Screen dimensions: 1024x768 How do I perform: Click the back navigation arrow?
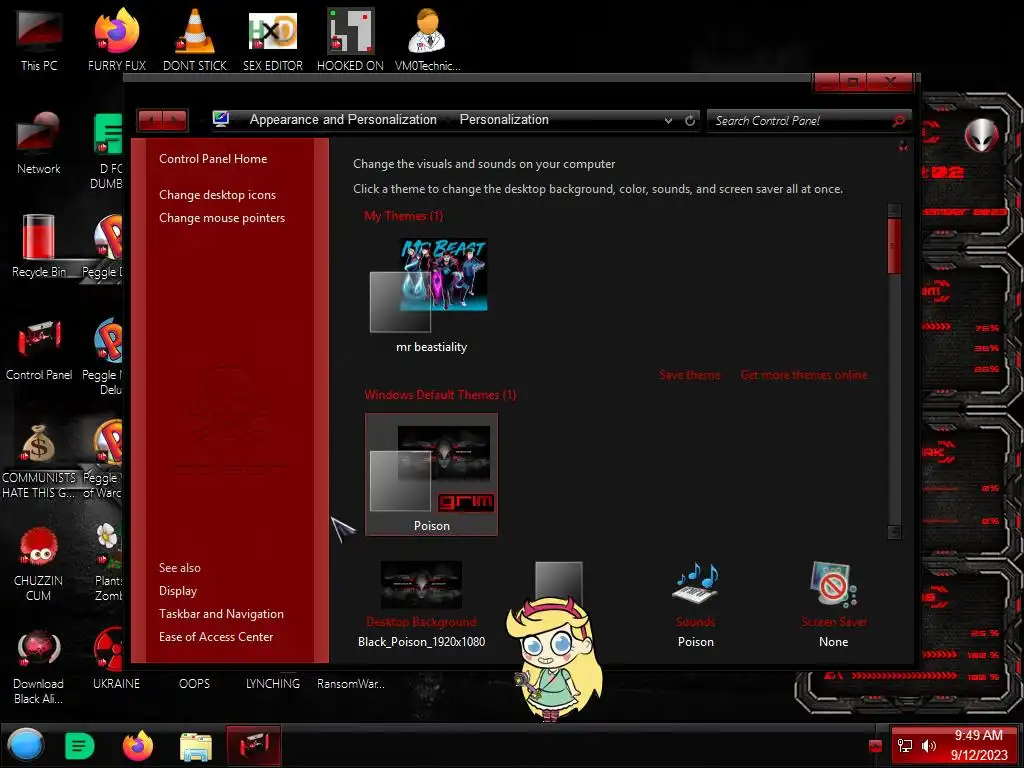click(151, 120)
